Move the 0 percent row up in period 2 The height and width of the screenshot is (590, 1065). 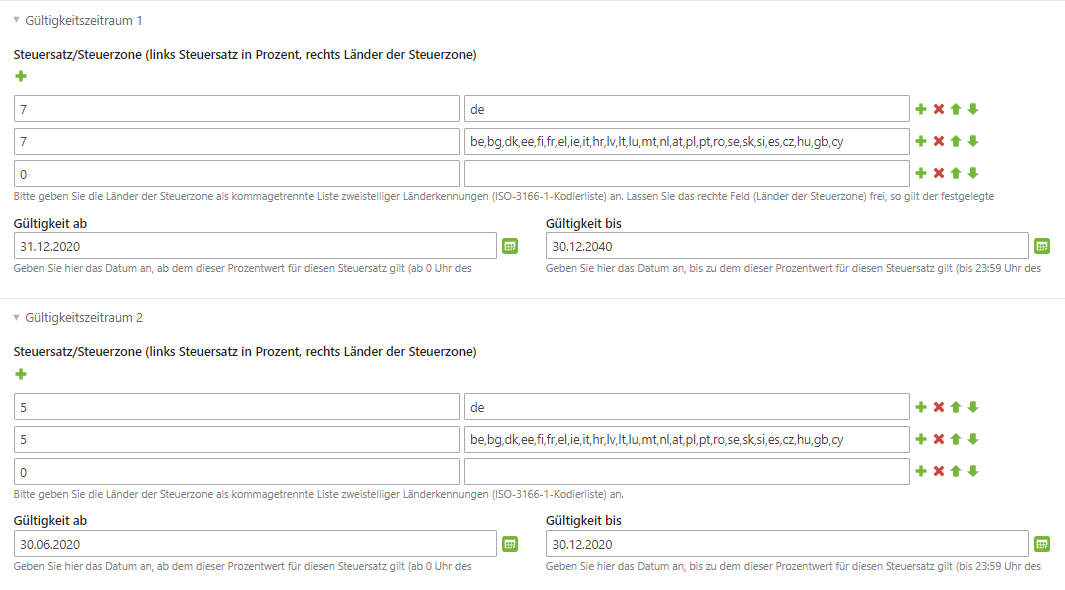(x=956, y=471)
